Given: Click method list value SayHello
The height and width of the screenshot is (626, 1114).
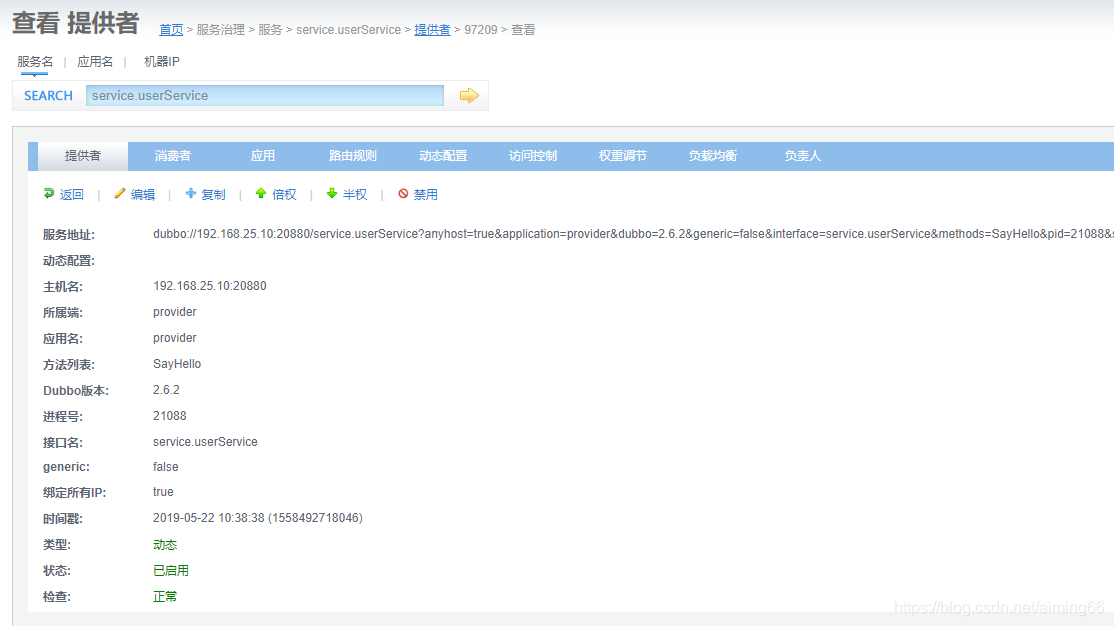Looking at the screenshot, I should pos(177,364).
